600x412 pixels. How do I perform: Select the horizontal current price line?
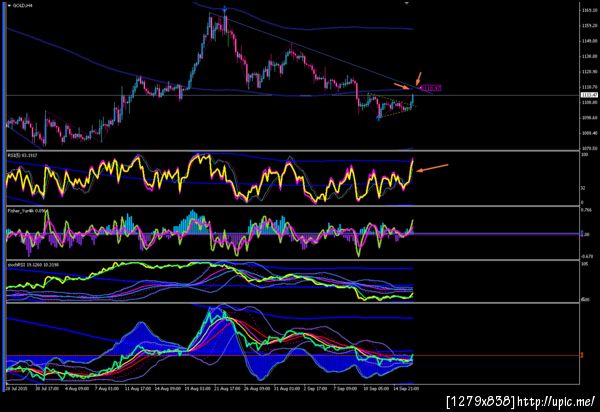[x=291, y=95]
